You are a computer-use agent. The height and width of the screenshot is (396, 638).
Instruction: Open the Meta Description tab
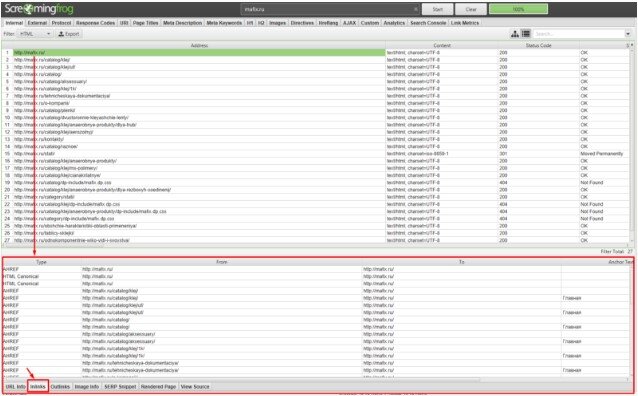tap(182, 23)
